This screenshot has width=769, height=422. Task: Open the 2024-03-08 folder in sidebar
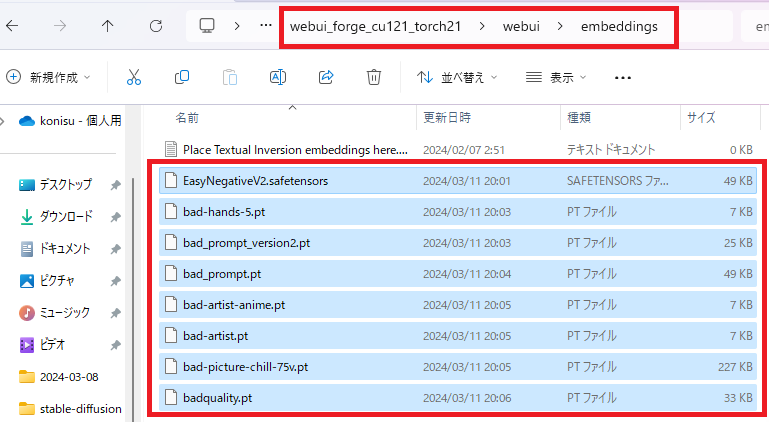click(x=58, y=376)
